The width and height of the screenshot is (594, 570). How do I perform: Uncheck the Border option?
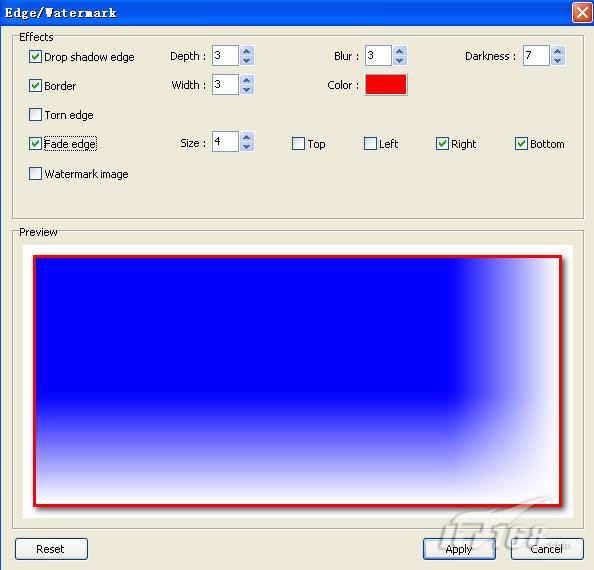[35, 86]
